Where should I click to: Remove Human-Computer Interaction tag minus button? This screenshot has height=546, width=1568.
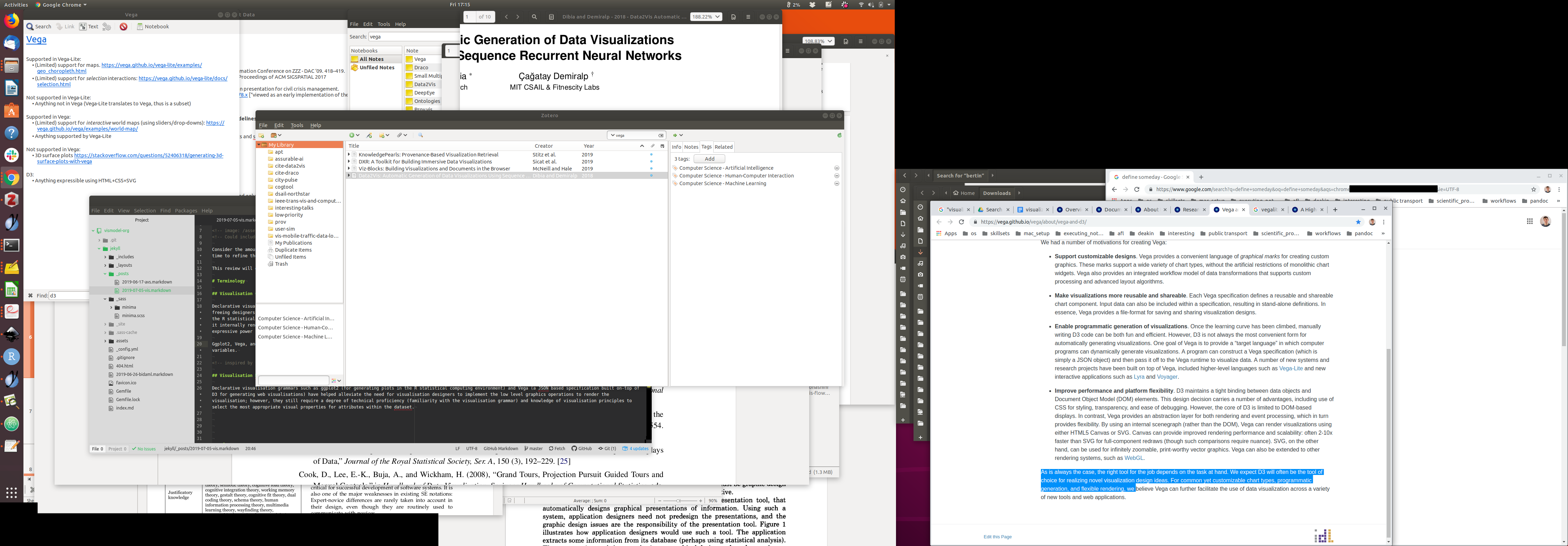point(836,176)
